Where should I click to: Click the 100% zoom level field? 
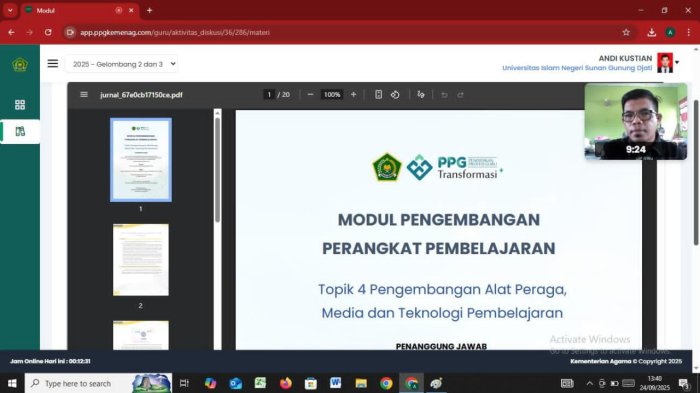[332, 94]
